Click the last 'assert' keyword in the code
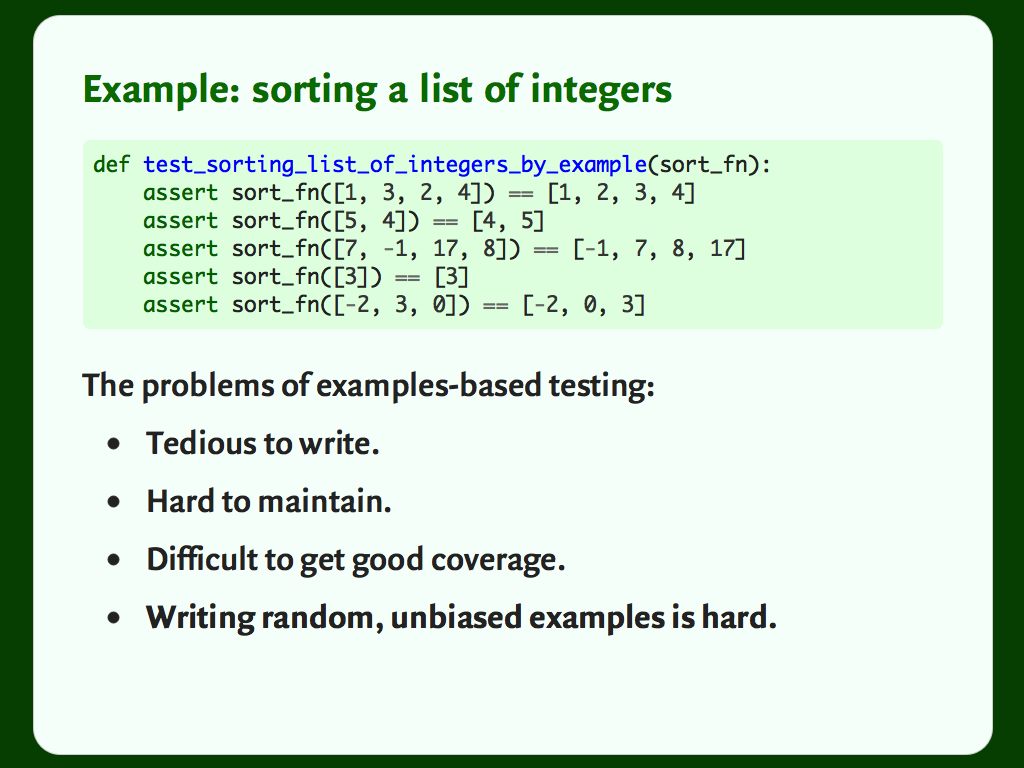Viewport: 1024px width, 768px height. 180,305
